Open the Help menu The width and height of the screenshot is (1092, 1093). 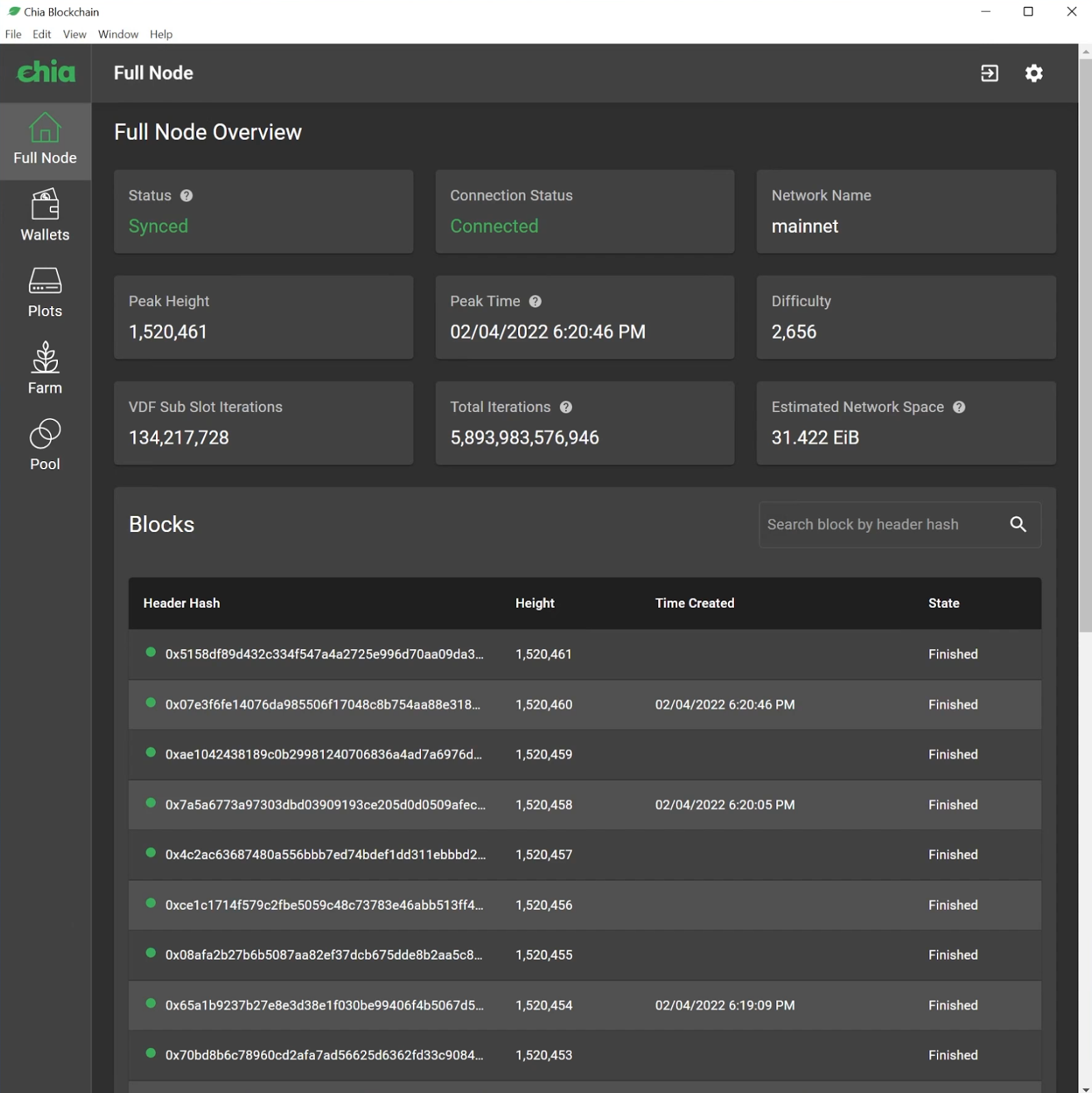[x=161, y=34]
